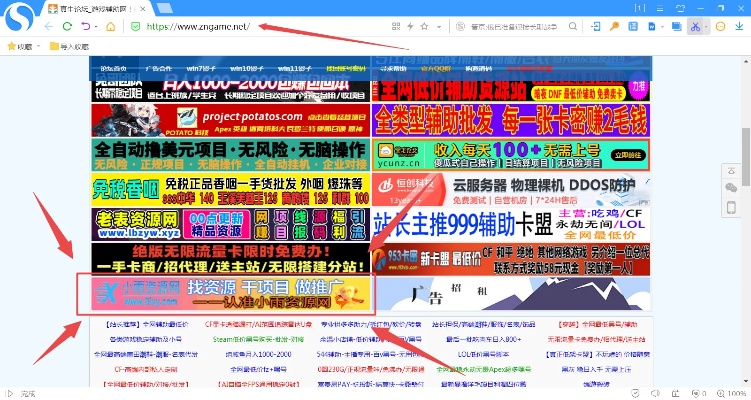Click the play icon in status bar

tap(9, 394)
